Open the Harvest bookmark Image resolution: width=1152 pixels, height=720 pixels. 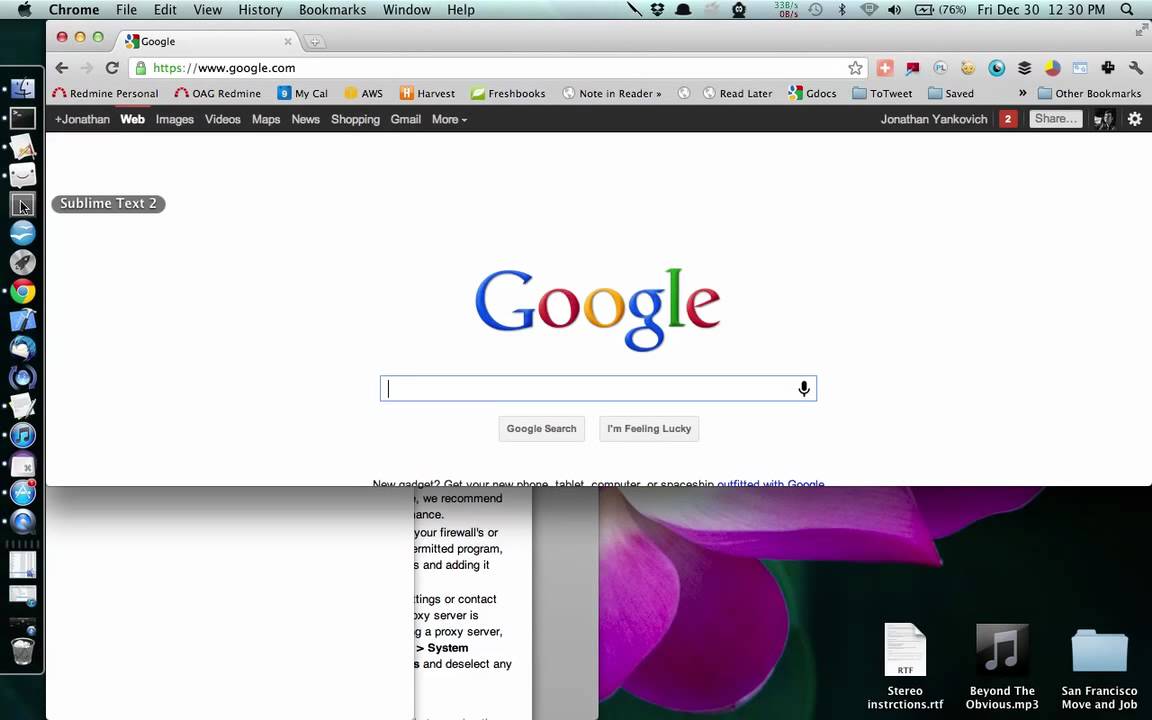427,93
